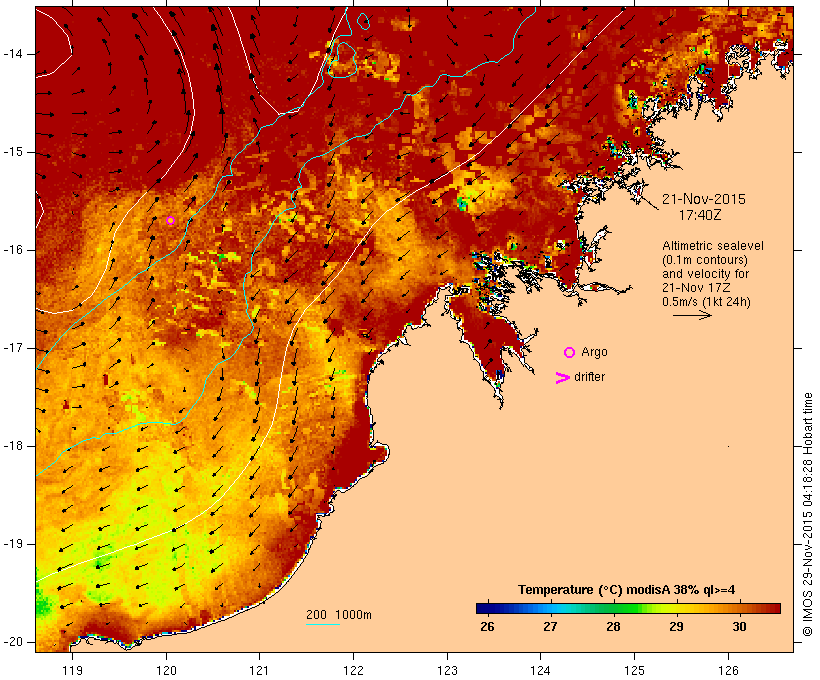Click the Argo legend circle symbol
Image resolution: width=820 pixels, height=680 pixels.
pyautogui.click(x=570, y=352)
